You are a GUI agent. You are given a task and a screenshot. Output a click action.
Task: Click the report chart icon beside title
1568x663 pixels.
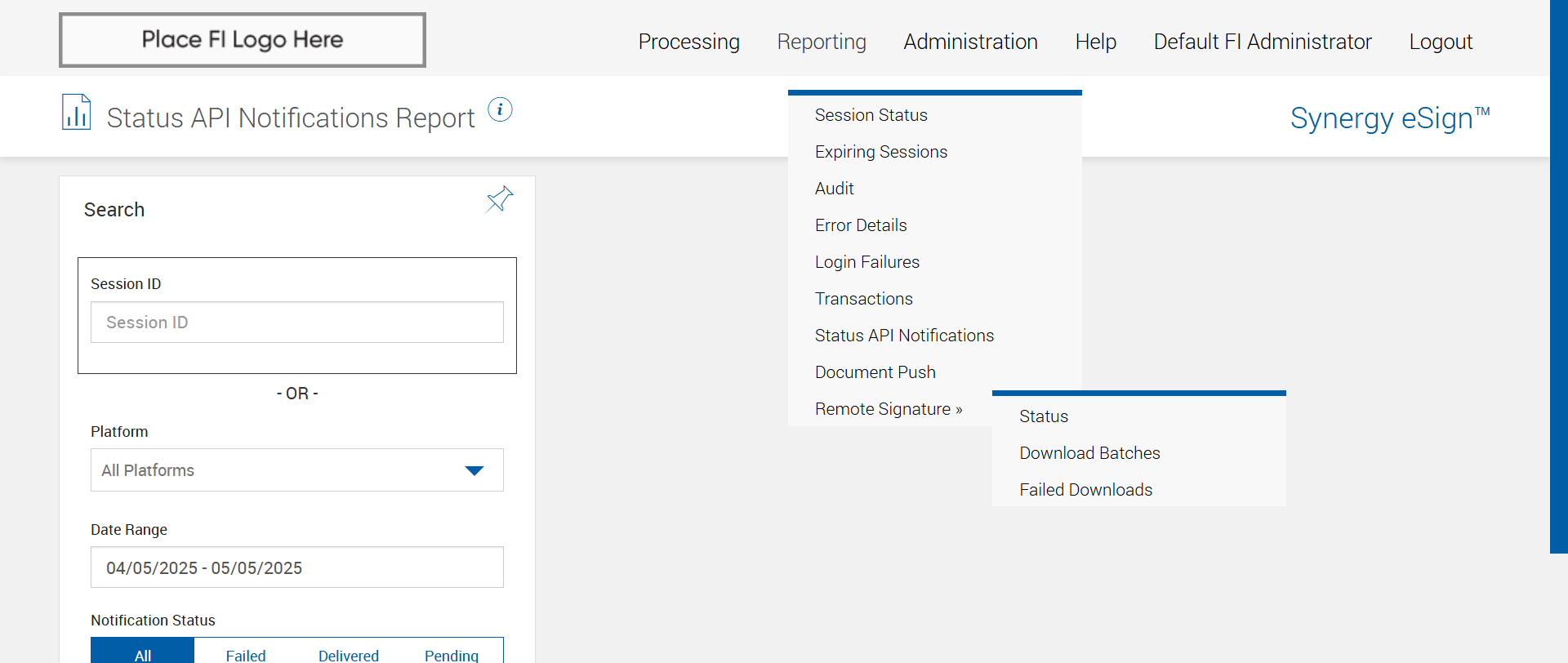click(x=76, y=113)
